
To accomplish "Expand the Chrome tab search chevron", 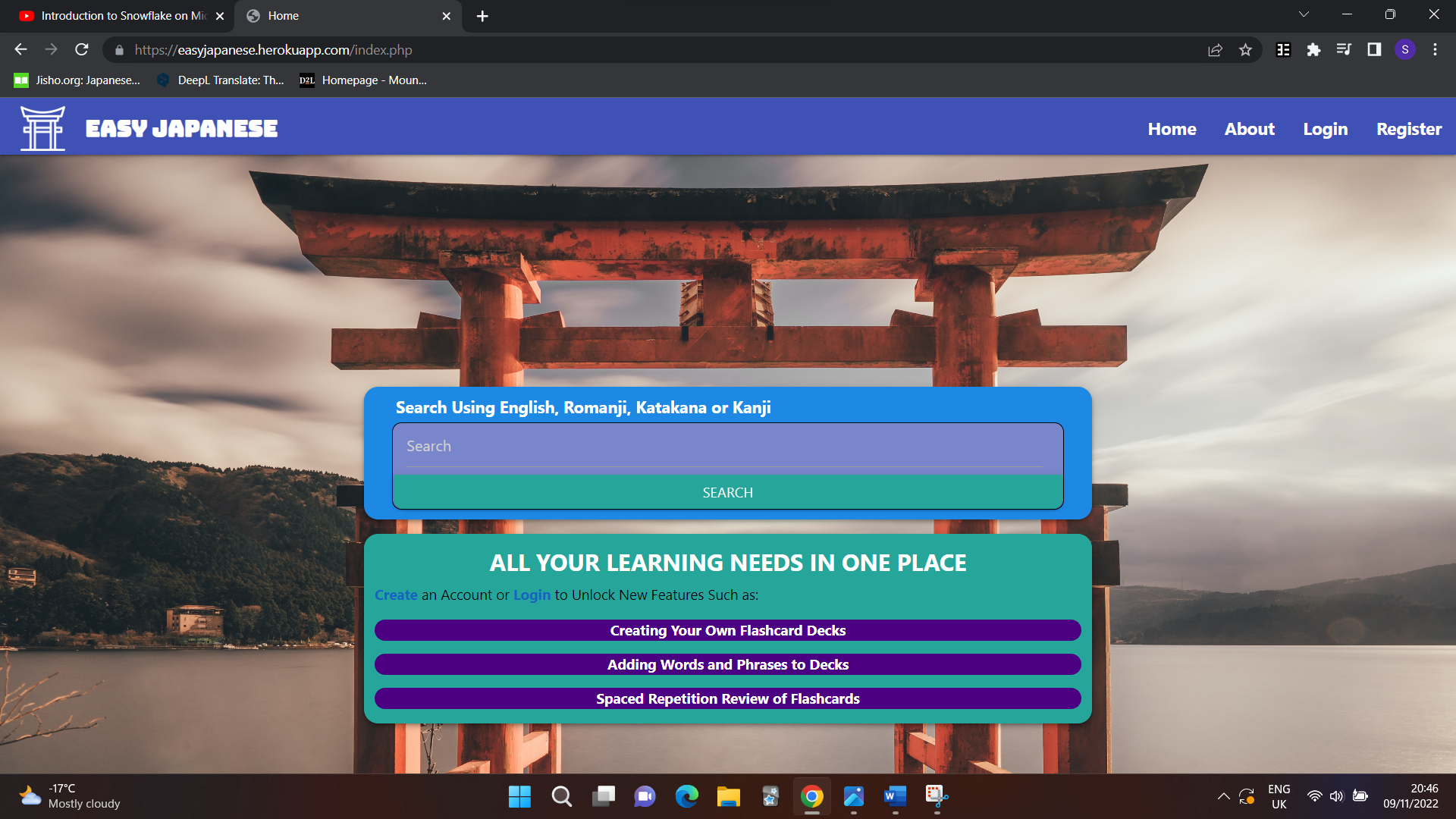I will pyautogui.click(x=1304, y=14).
